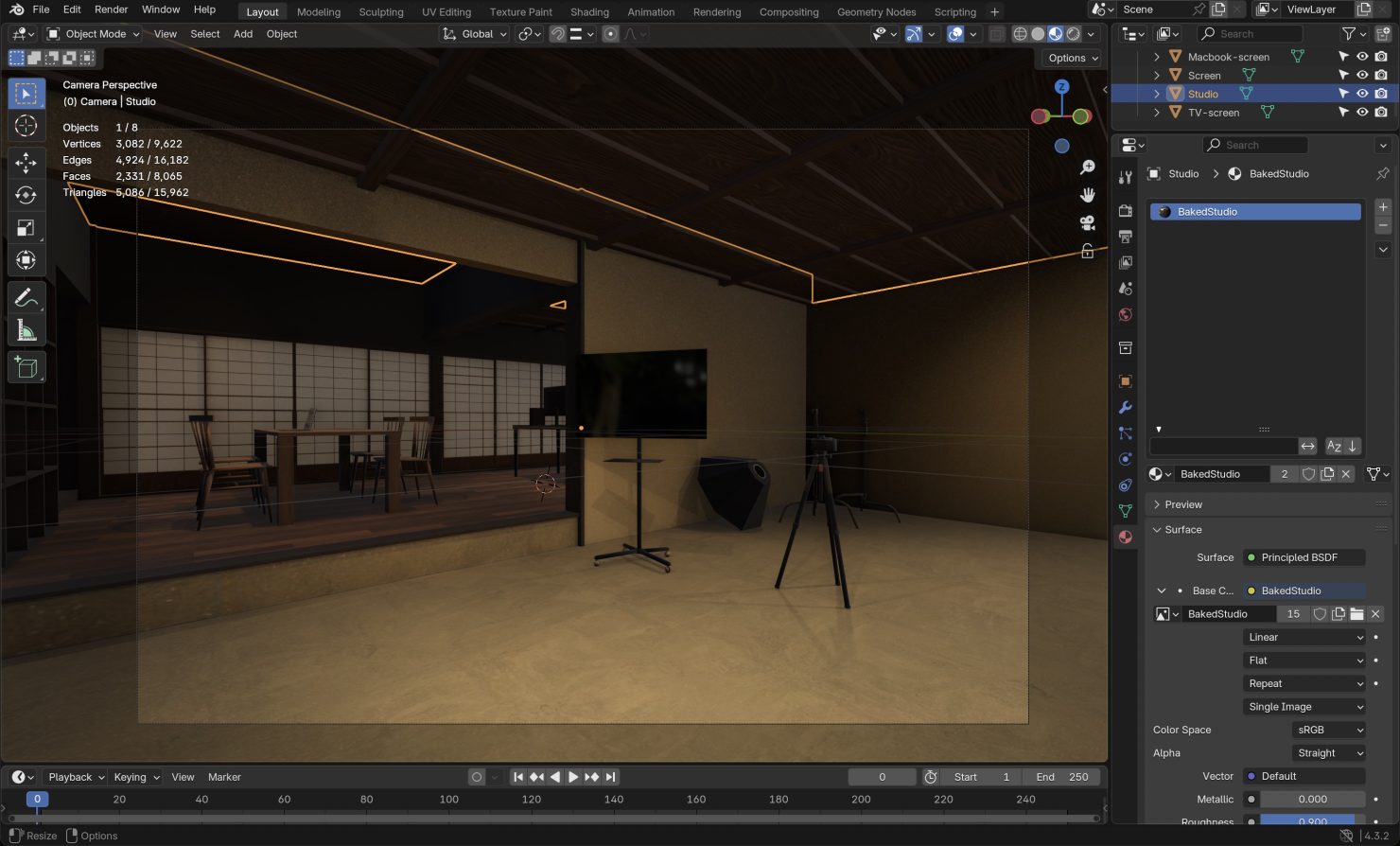
Task: Click the Principled BSDF surface button
Action: tap(1304, 557)
